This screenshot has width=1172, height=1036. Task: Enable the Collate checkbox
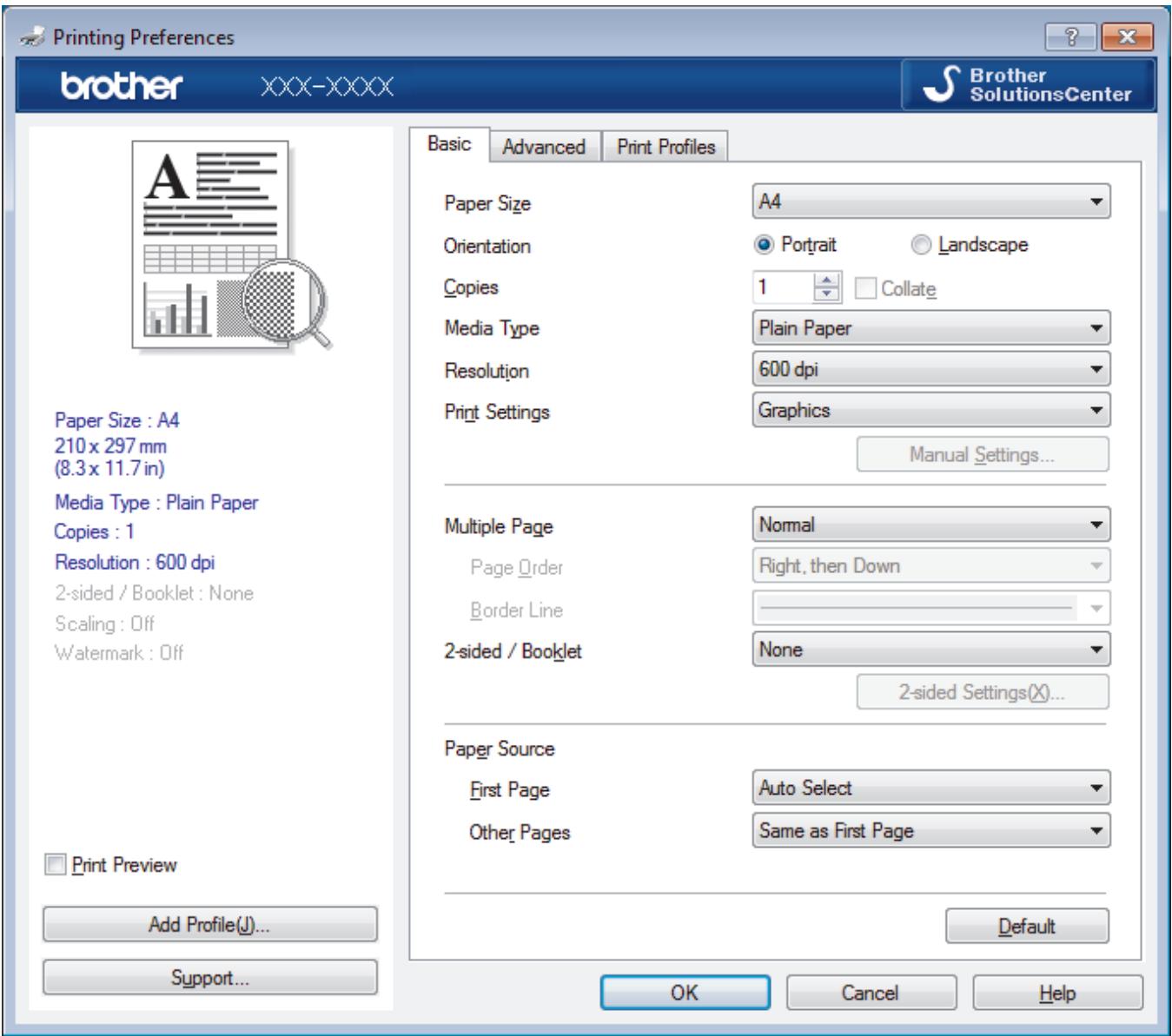pyautogui.click(x=895, y=288)
